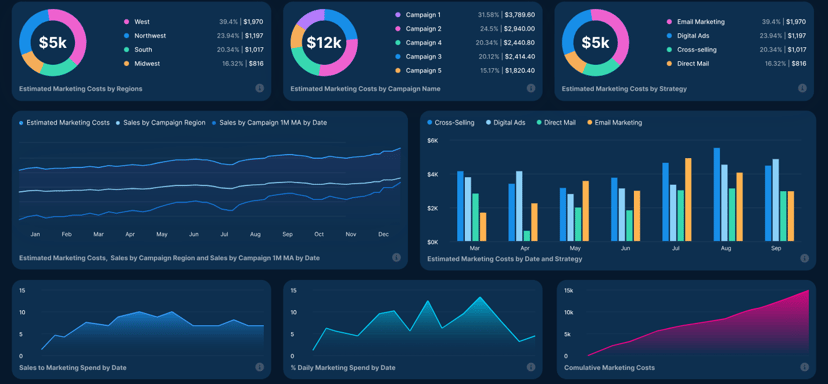Click Estimated Marketing Costs by Date and Strategy title
This screenshot has height=384, width=828.
coord(504,259)
